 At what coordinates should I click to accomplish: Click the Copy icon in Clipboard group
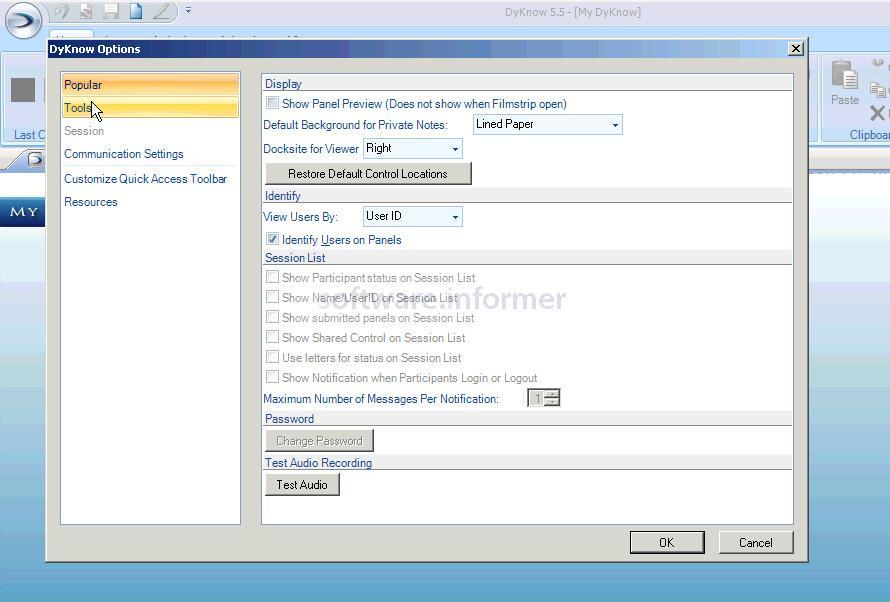[x=878, y=89]
